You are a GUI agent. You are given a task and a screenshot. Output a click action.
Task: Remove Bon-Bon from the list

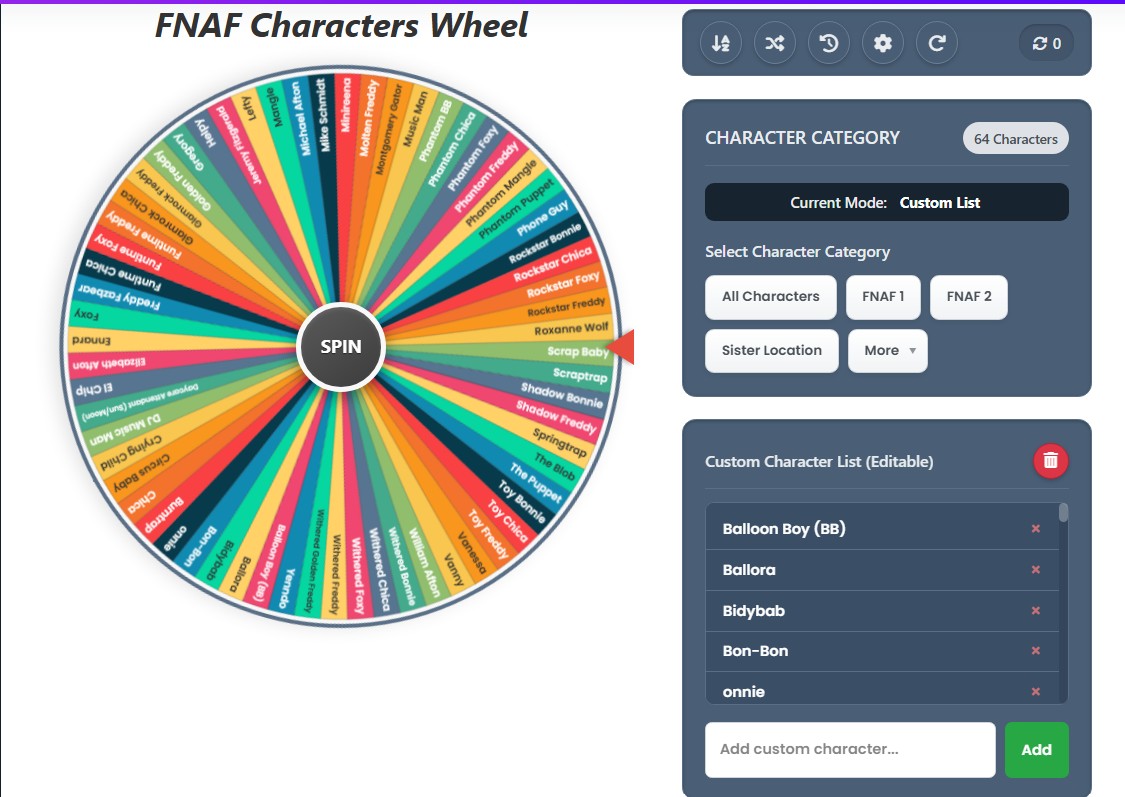click(x=1036, y=651)
